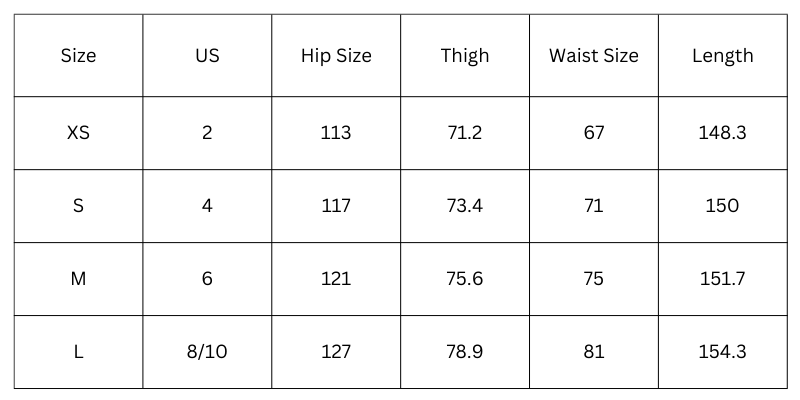Select waist size value 75
The height and width of the screenshot is (400, 800).
(x=594, y=279)
